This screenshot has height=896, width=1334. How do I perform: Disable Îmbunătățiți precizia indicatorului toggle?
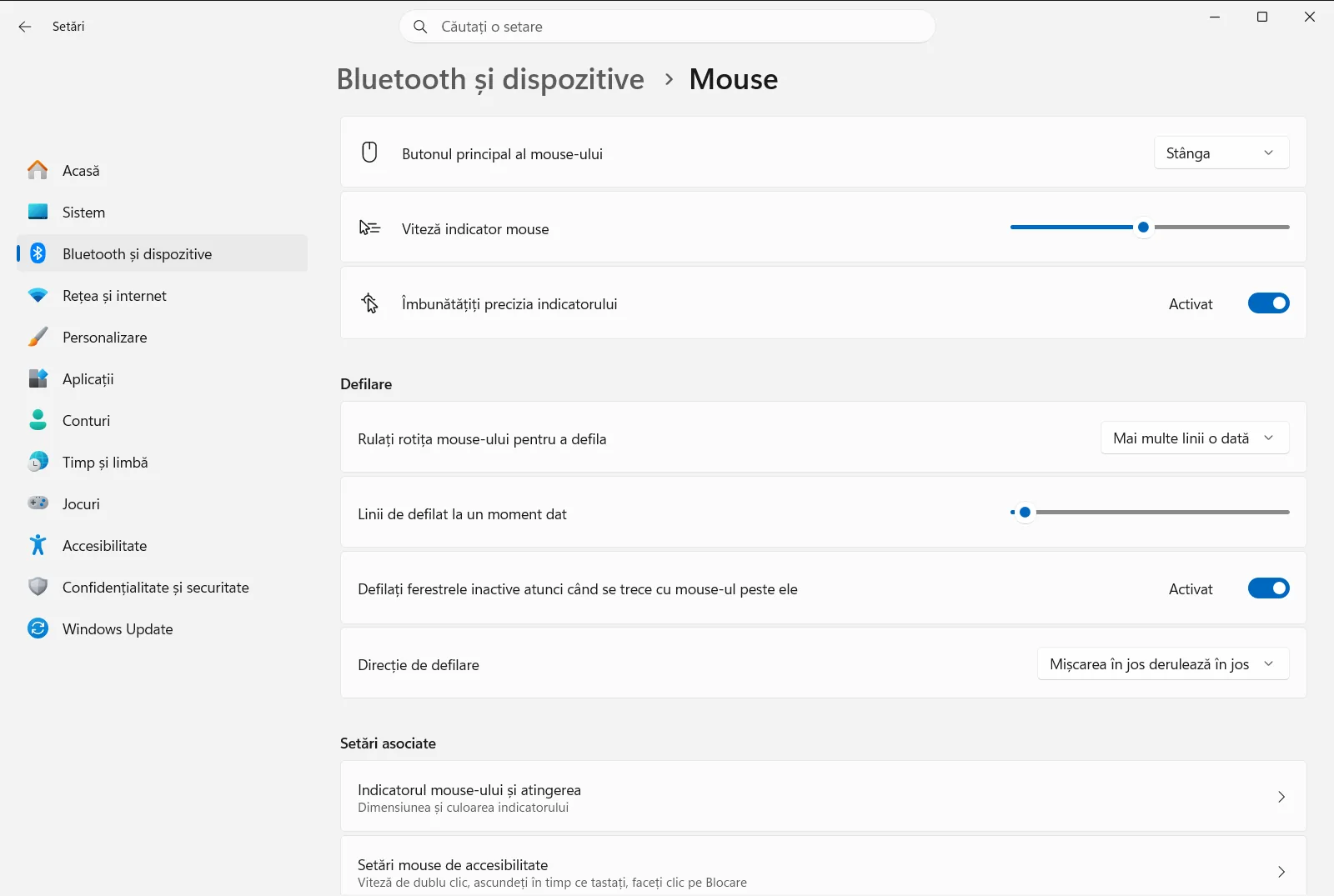coord(1268,303)
